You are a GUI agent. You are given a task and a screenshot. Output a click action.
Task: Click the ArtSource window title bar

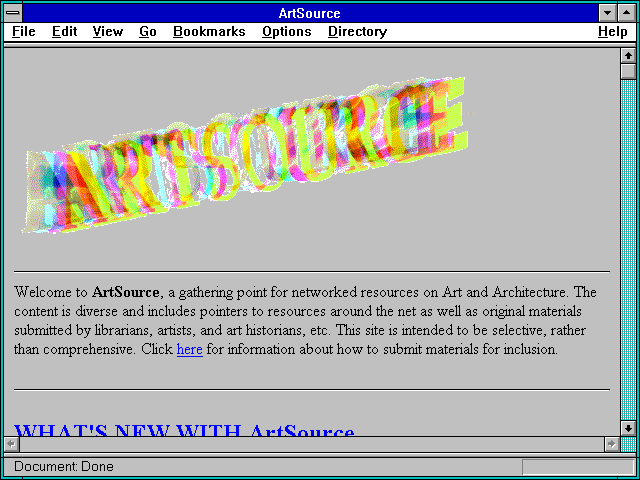309,13
